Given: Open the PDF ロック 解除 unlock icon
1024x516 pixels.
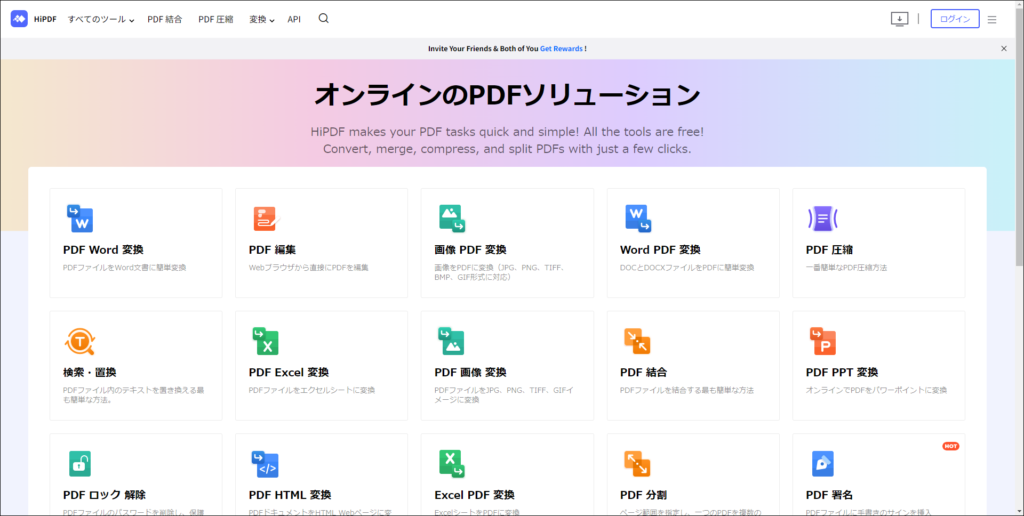Looking at the screenshot, I should (80, 464).
